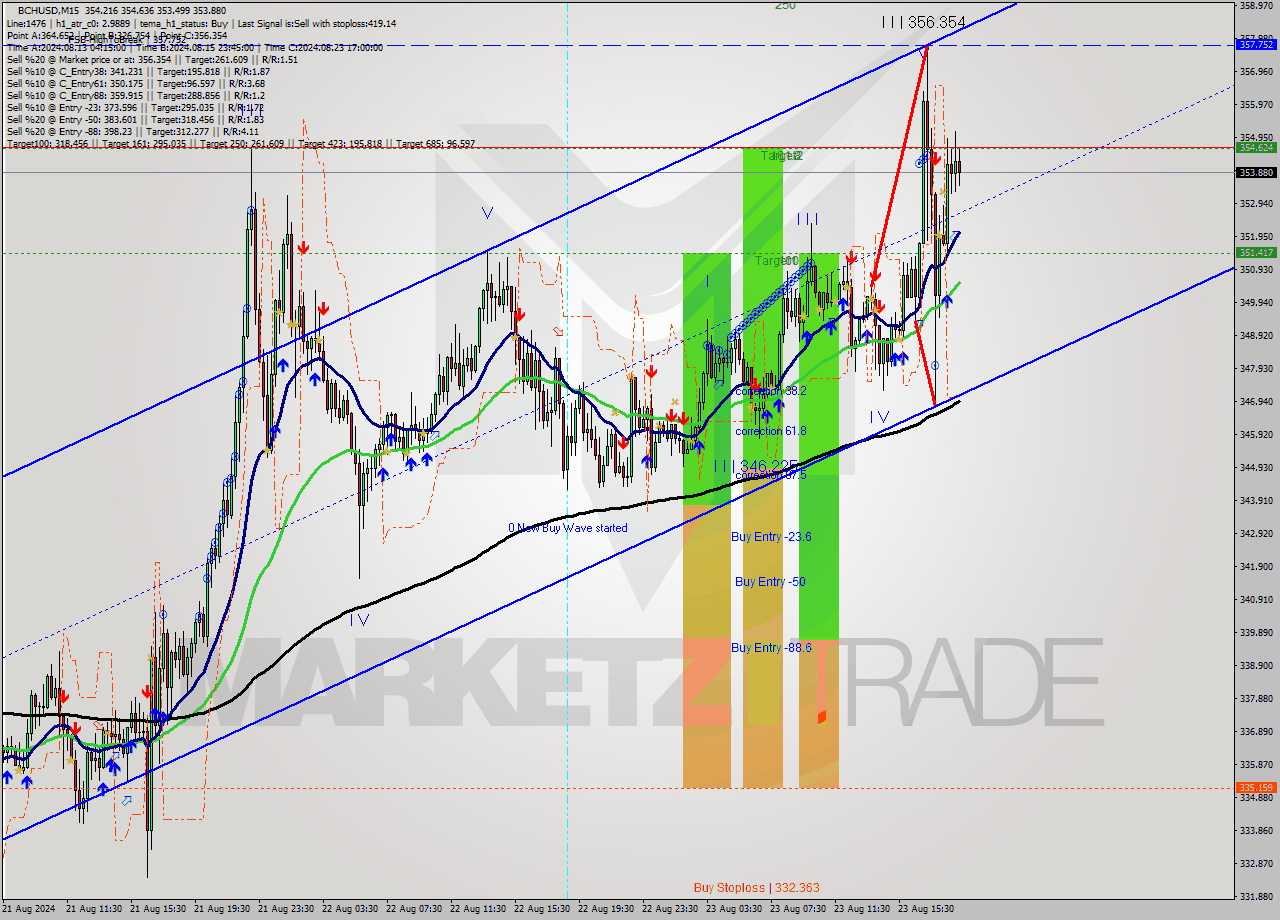Click the 22 Aug 11:30 time label
The height and width of the screenshot is (920, 1280).
coord(478,909)
